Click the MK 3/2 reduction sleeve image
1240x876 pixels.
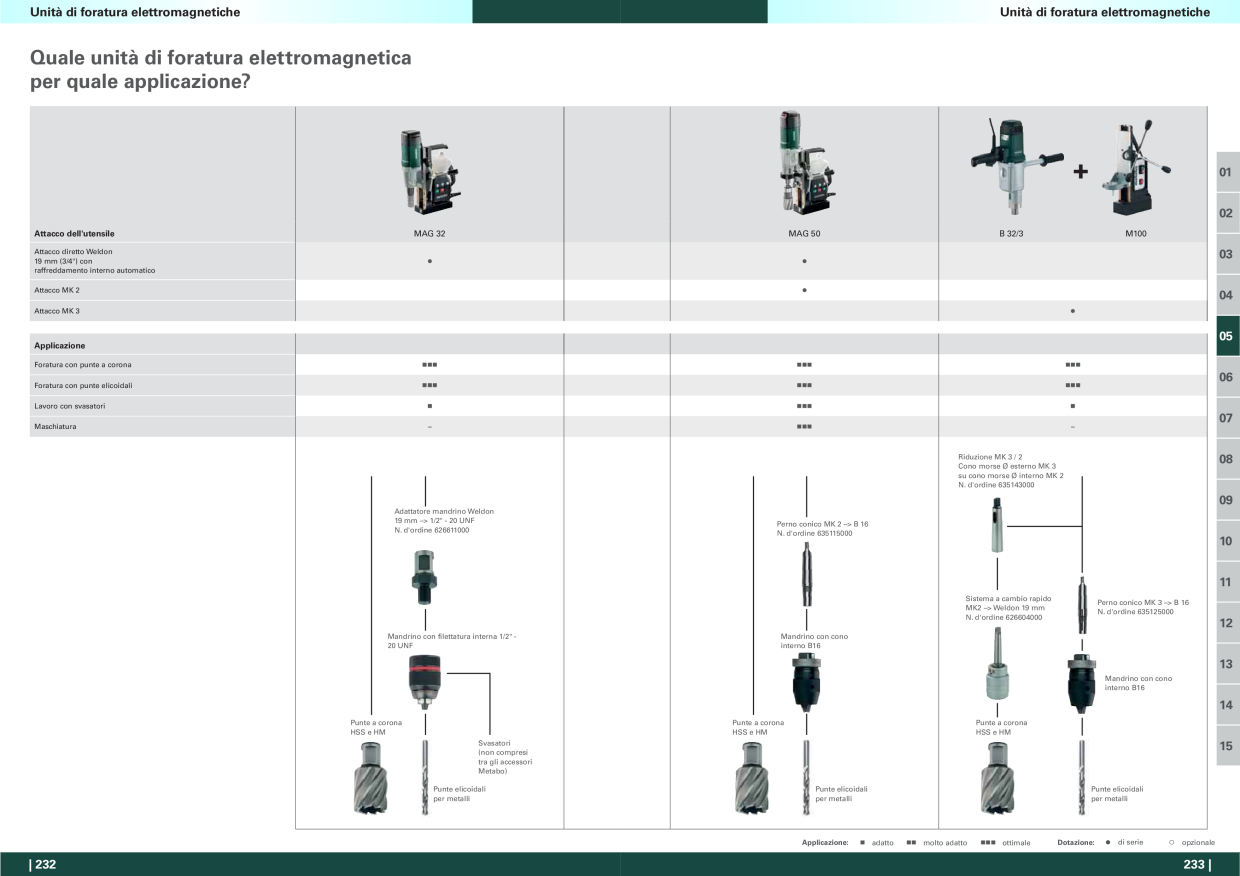[997, 524]
